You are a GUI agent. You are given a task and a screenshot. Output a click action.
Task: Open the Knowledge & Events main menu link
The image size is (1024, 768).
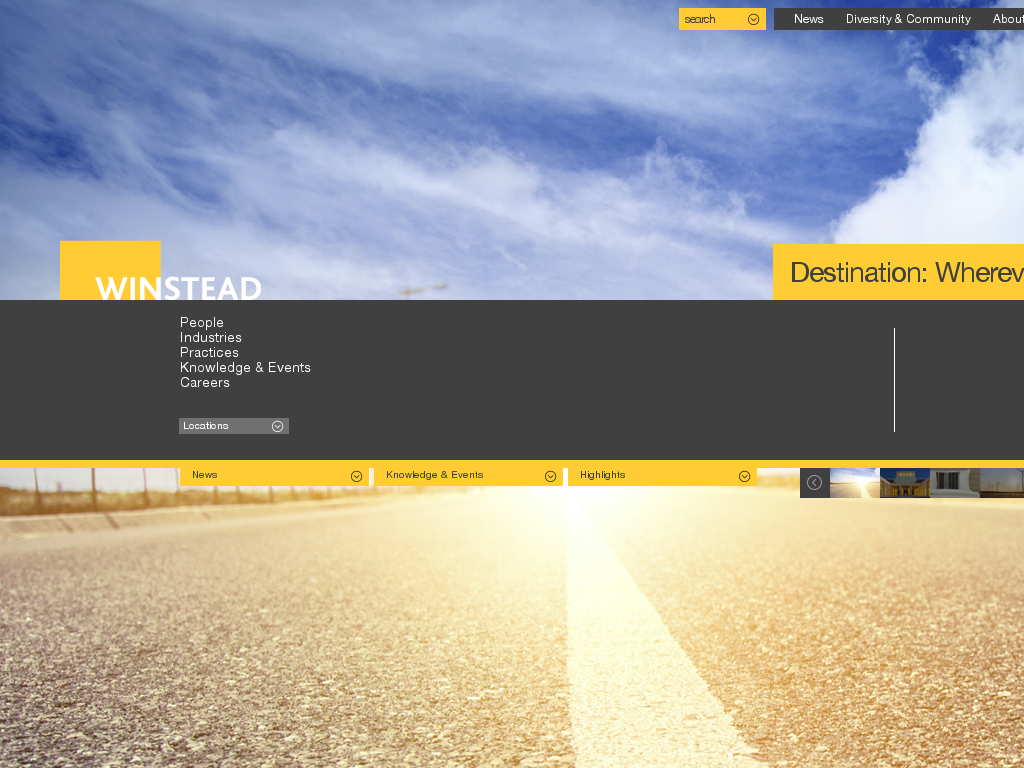[246, 368]
